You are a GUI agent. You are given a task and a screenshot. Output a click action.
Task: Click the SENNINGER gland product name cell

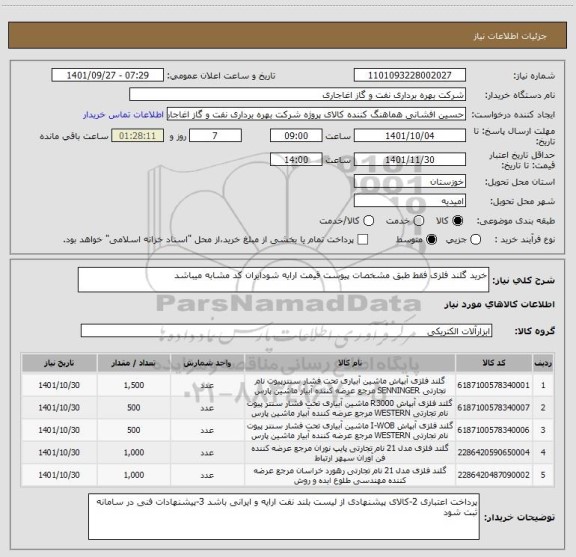click(350, 385)
